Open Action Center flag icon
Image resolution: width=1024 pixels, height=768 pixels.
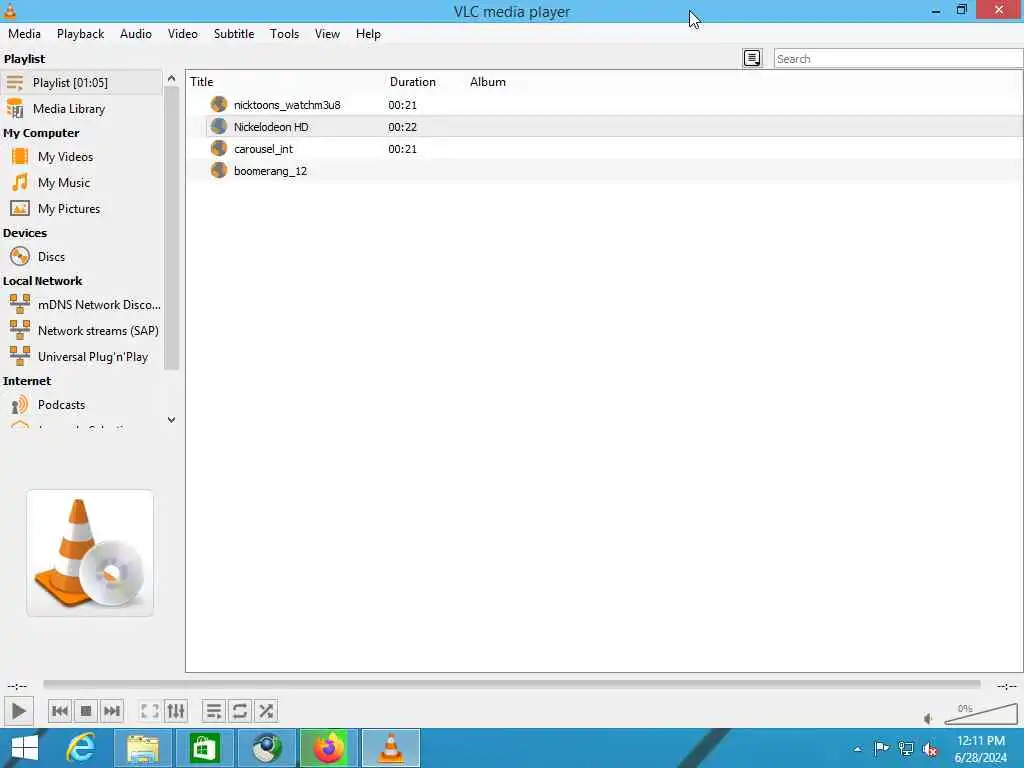click(881, 748)
